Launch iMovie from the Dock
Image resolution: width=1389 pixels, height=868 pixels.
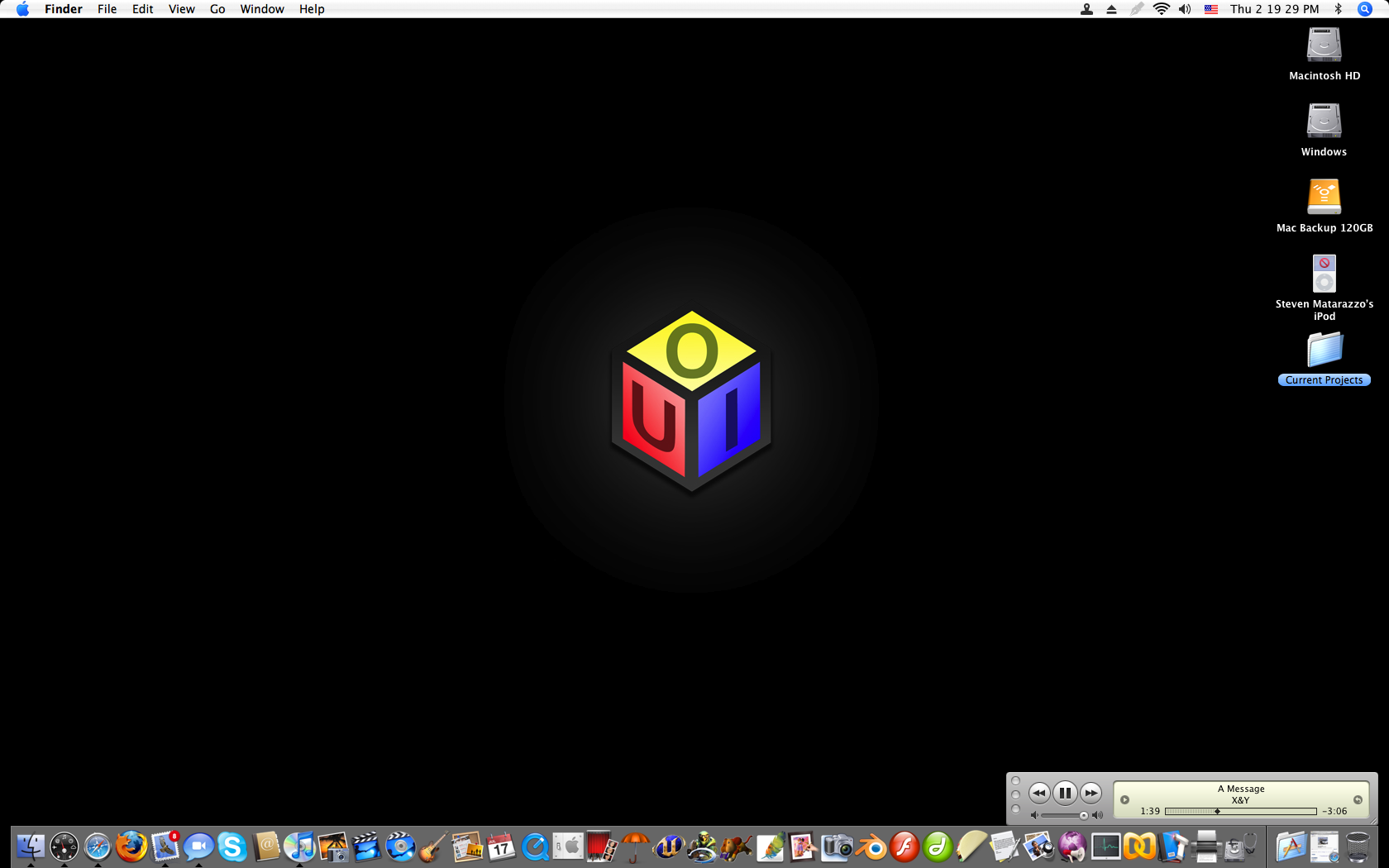(x=367, y=847)
